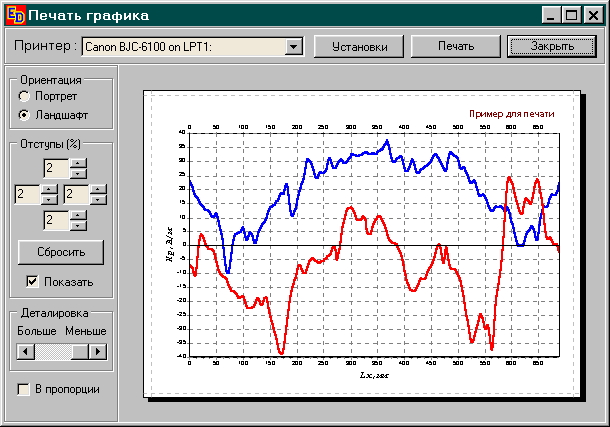
Task: Increase the bottom margin with up arrow
Action: (x=79, y=215)
